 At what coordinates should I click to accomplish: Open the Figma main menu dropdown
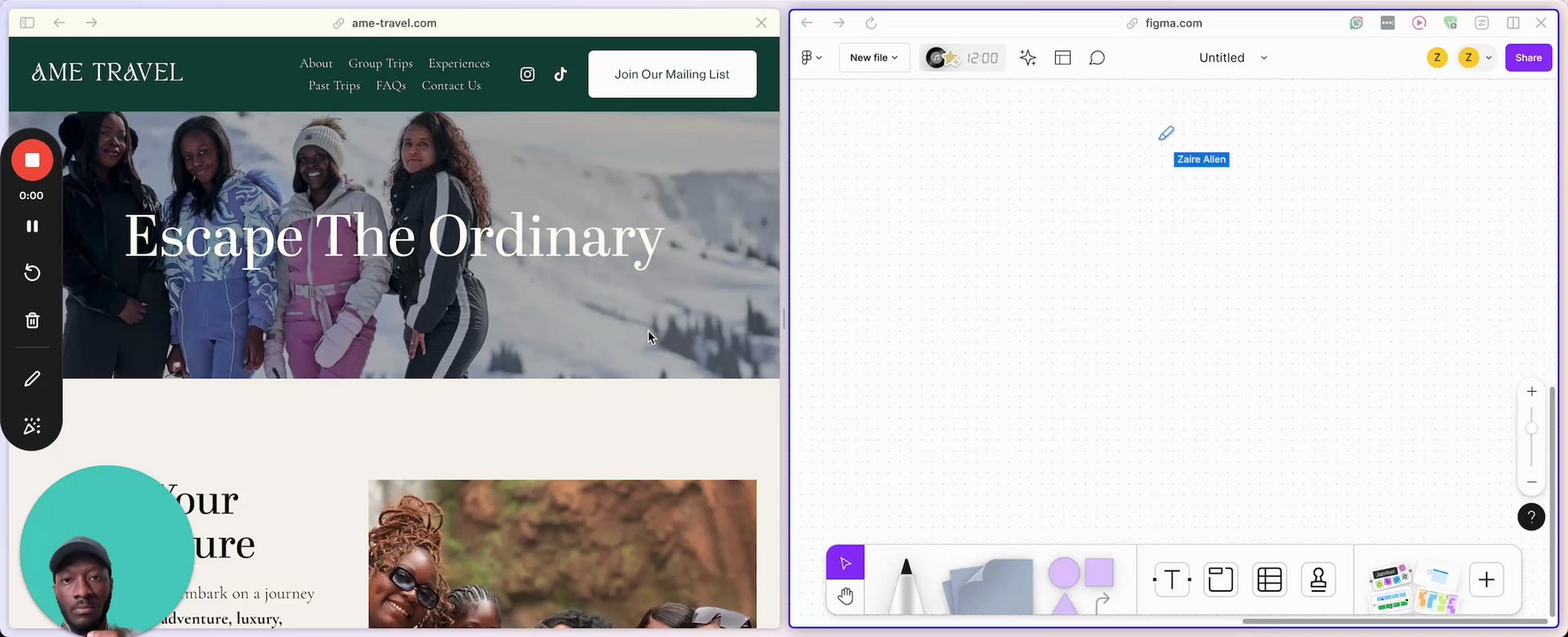[811, 58]
